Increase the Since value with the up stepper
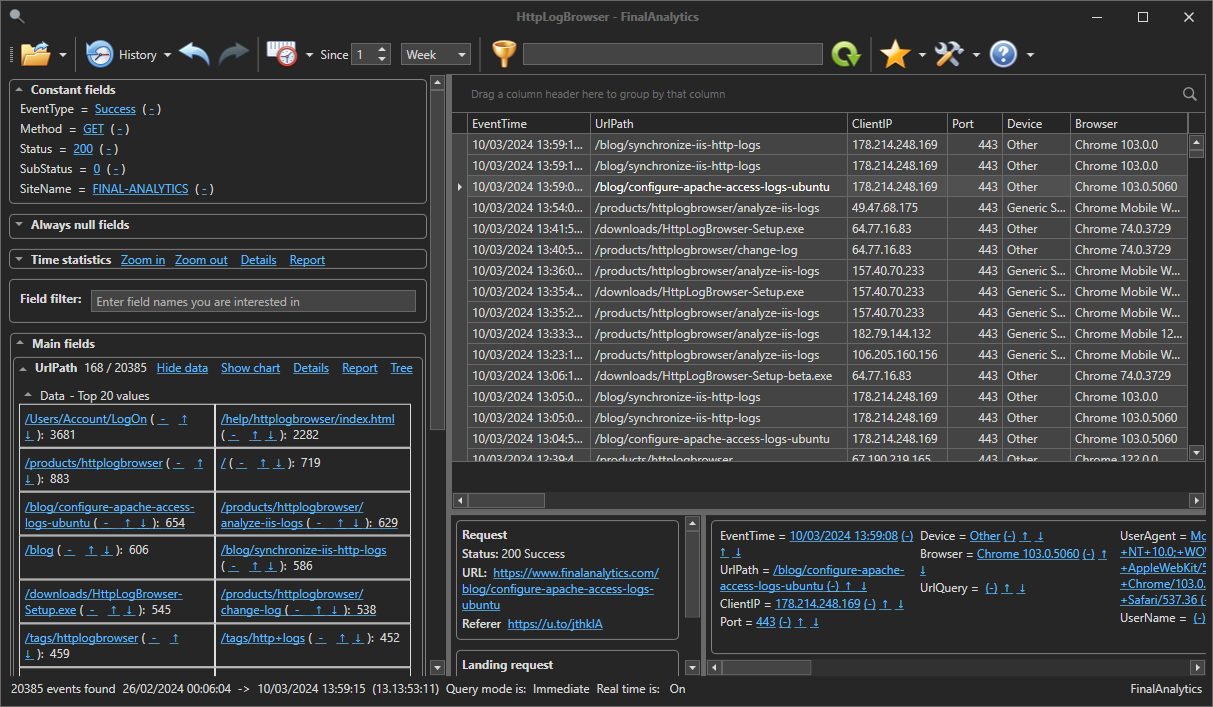 (x=382, y=49)
